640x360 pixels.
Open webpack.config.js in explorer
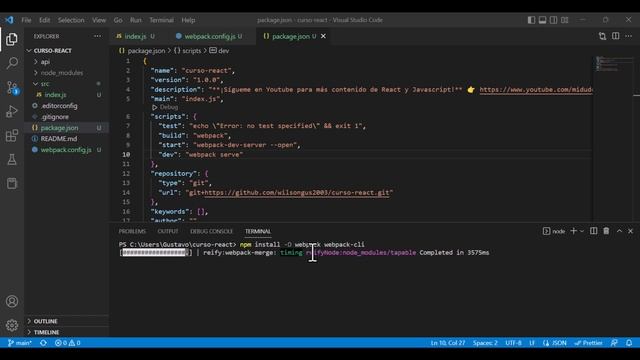click(67, 150)
